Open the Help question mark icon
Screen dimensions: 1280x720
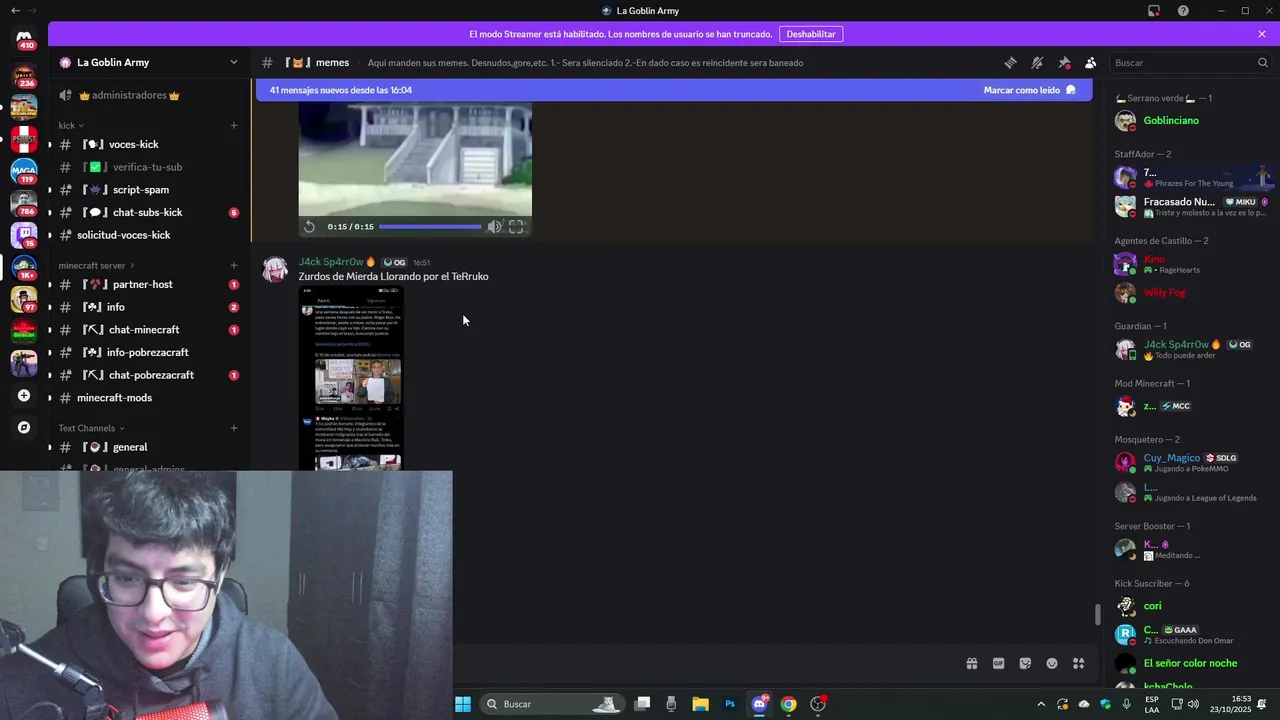(1184, 11)
